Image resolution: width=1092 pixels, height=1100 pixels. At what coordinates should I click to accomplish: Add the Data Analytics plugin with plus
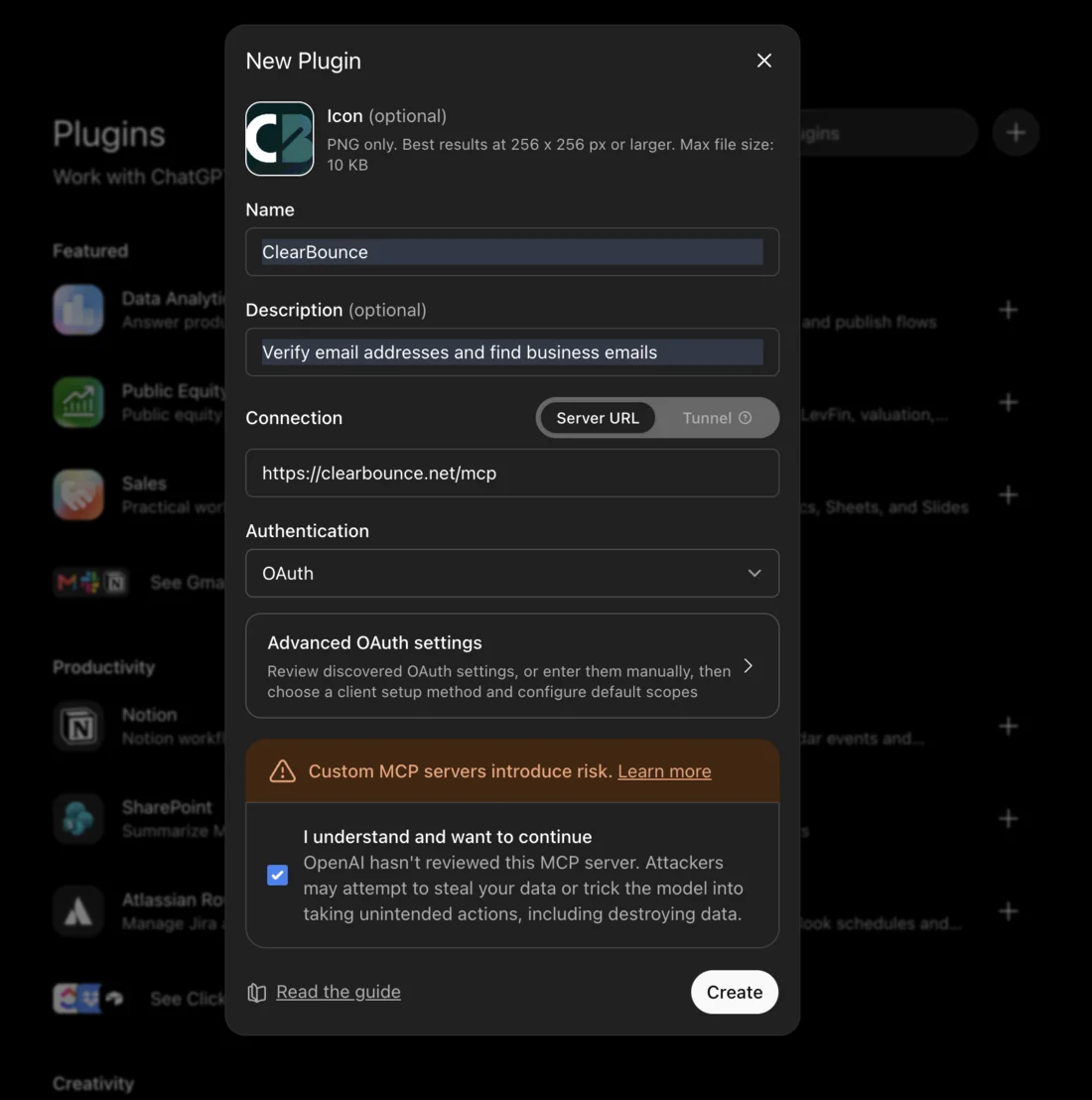pos(1008,310)
